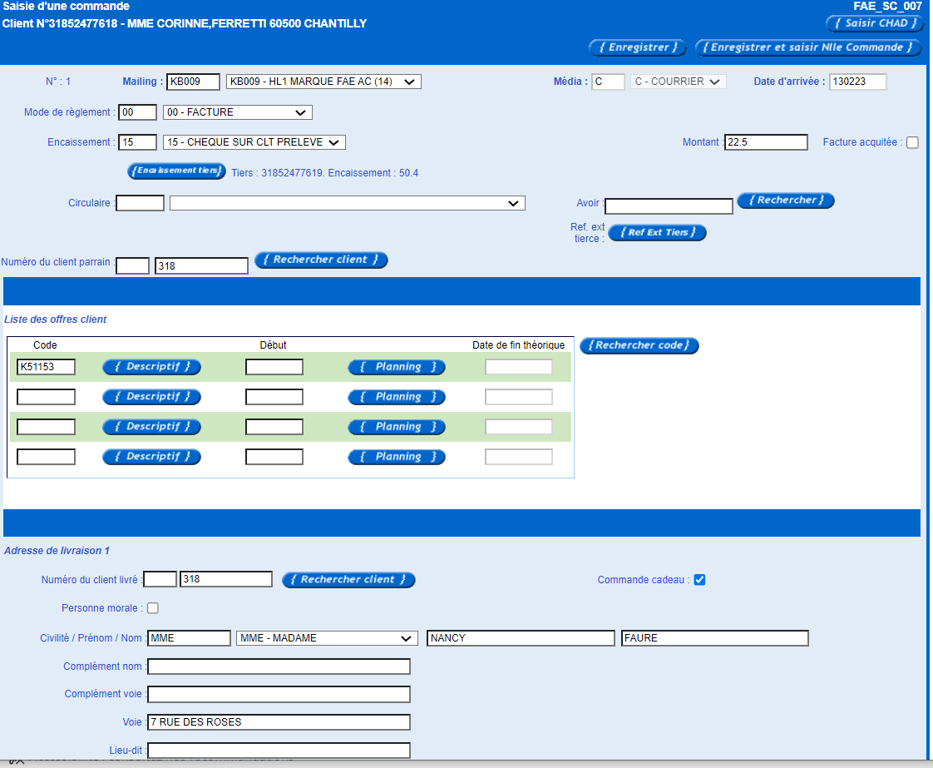The width and height of the screenshot is (933, 768).
Task: Click the Début field of K51153 row
Action: (274, 366)
